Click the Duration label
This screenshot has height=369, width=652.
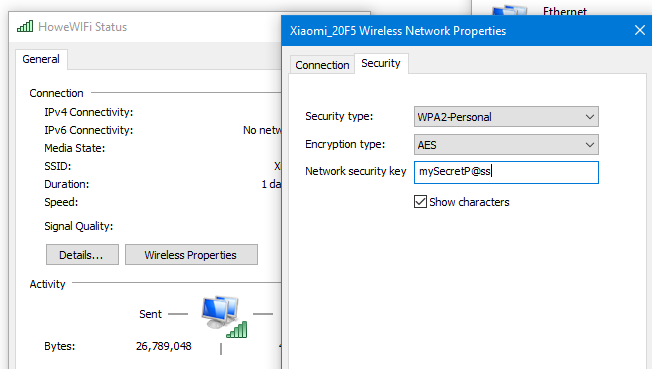[x=67, y=184]
